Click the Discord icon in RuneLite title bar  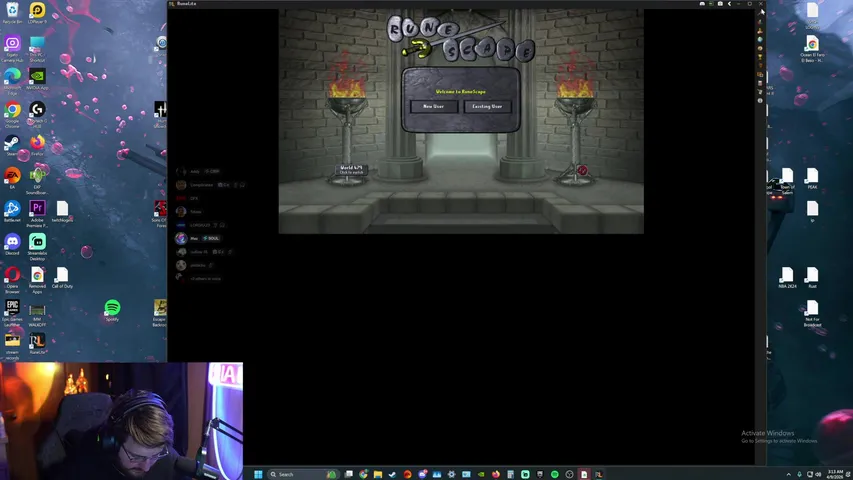click(x=702, y=4)
